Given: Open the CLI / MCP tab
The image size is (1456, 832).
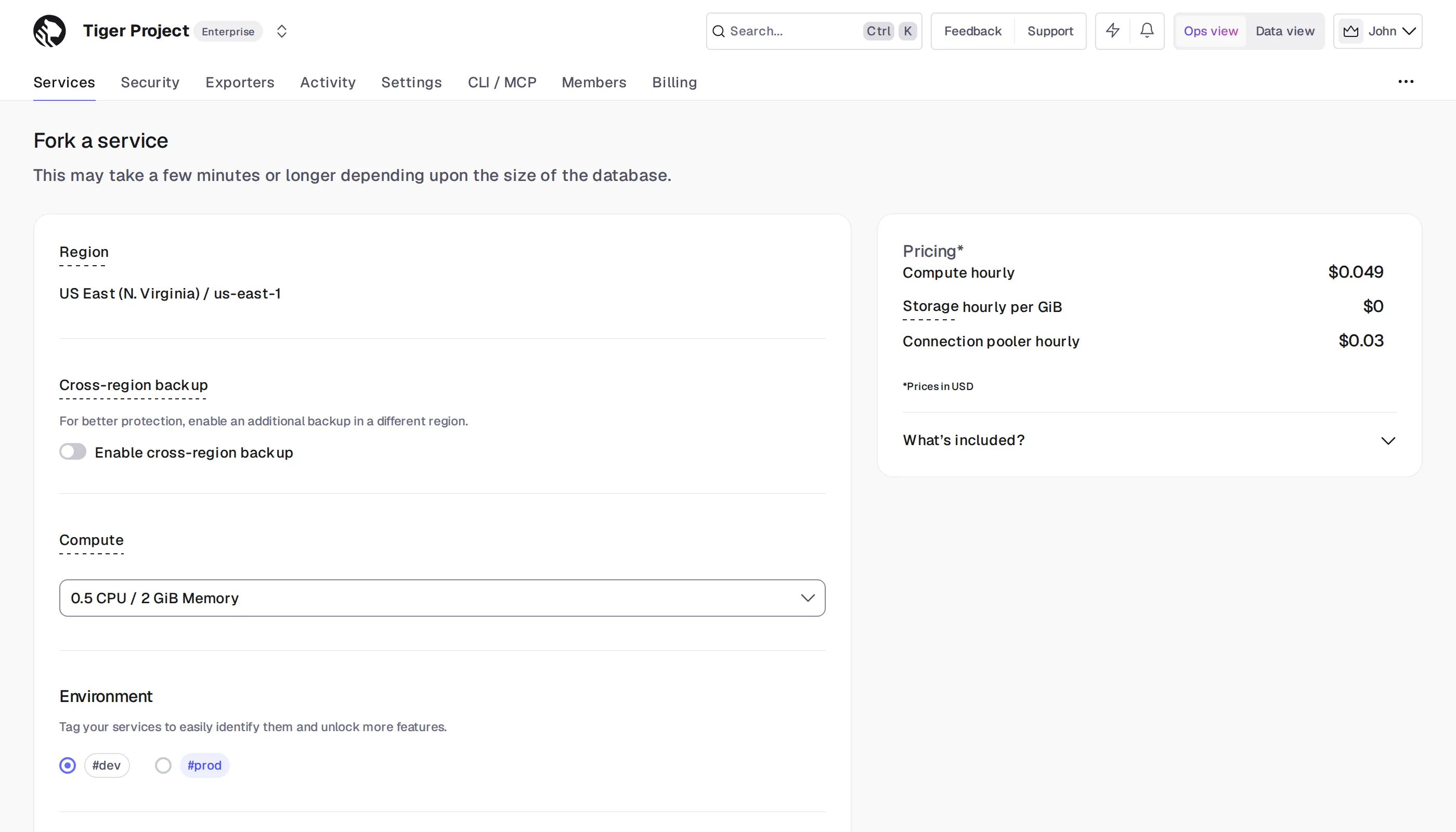Looking at the screenshot, I should 502,82.
